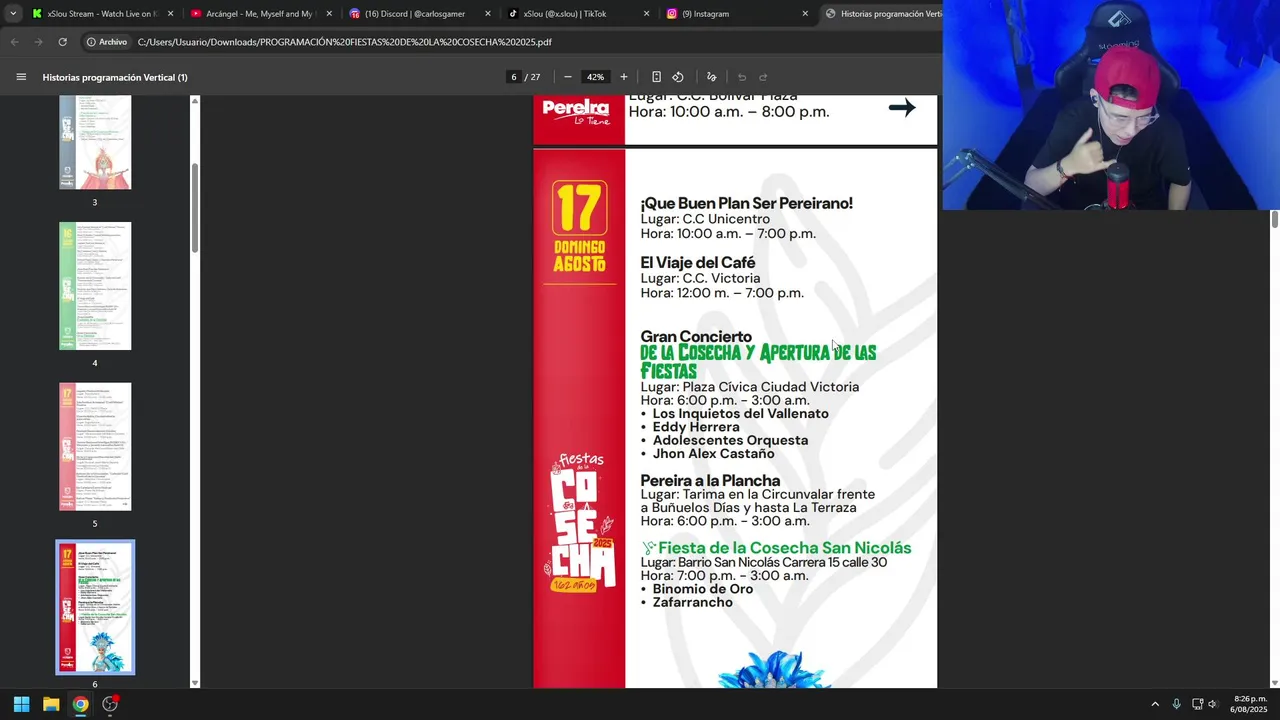
Task: Click the black next-page arrow in PDF
Action: pyautogui.click(x=902, y=108)
